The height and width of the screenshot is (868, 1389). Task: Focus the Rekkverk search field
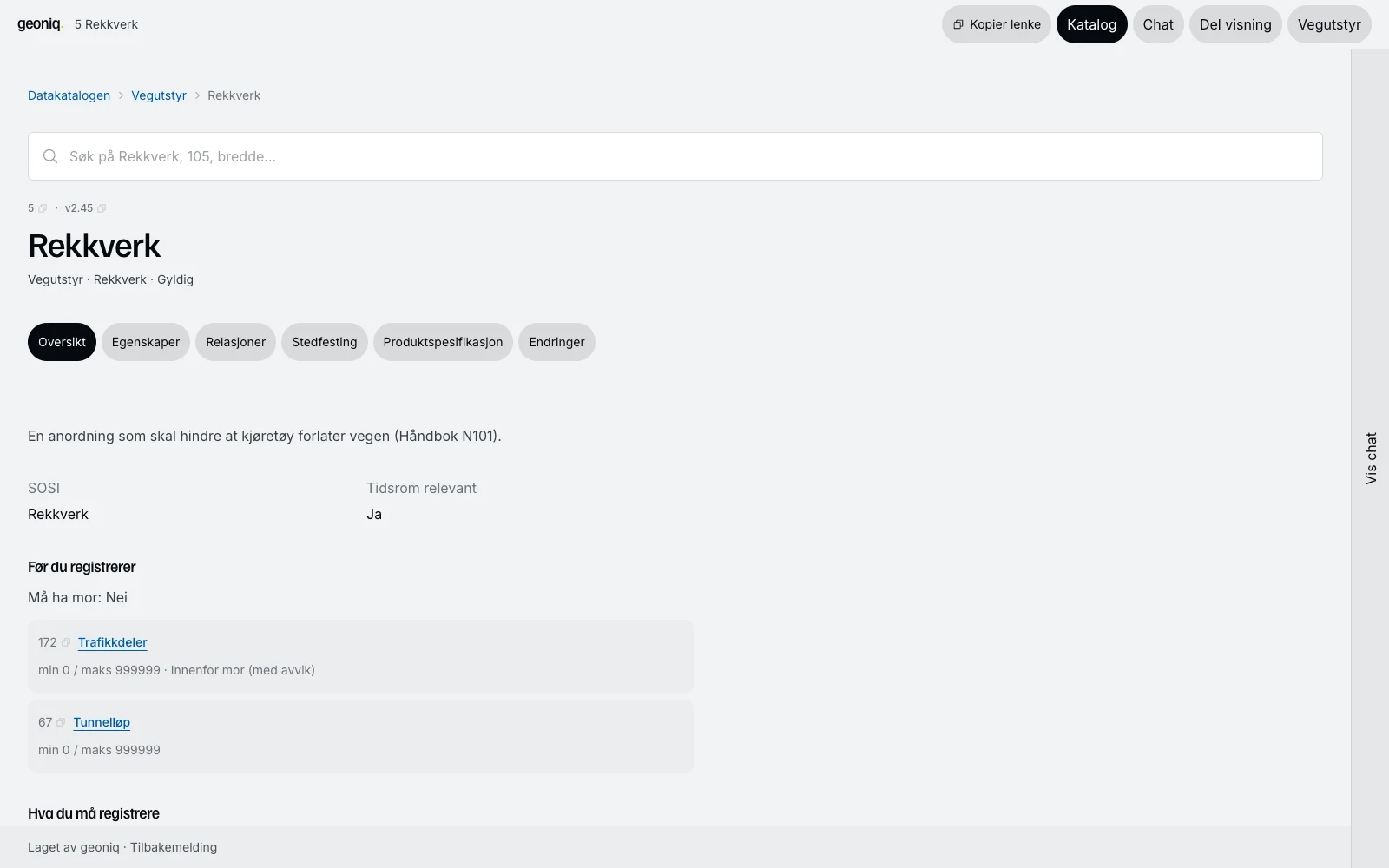675,156
